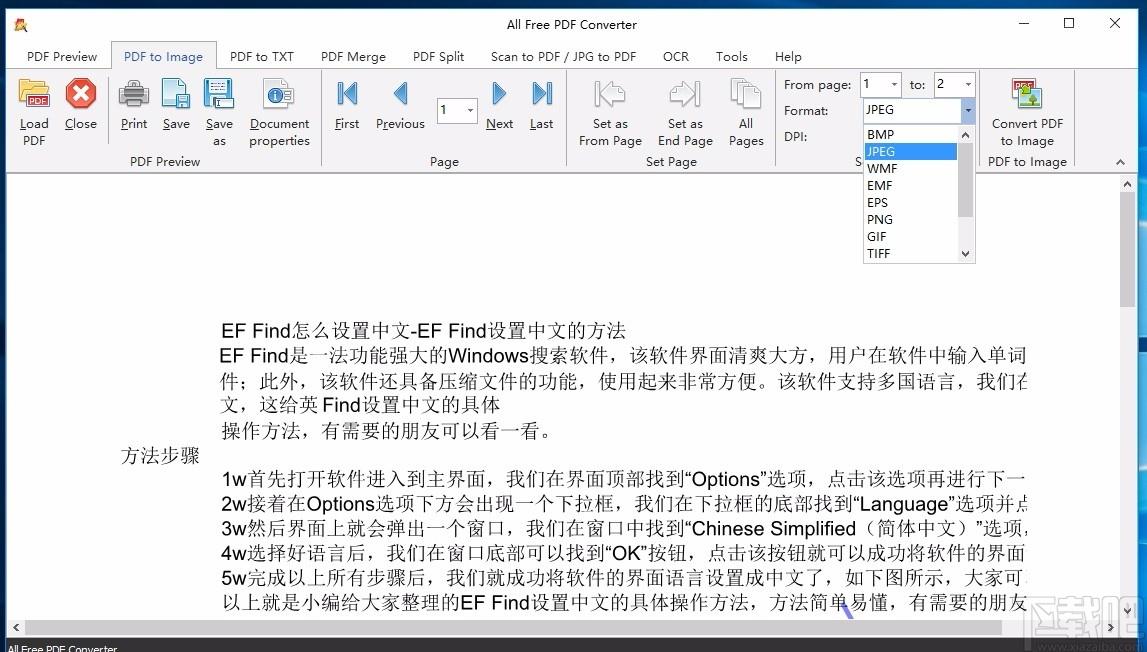Select the PDF to Image tab
This screenshot has width=1147, height=652.
point(163,56)
